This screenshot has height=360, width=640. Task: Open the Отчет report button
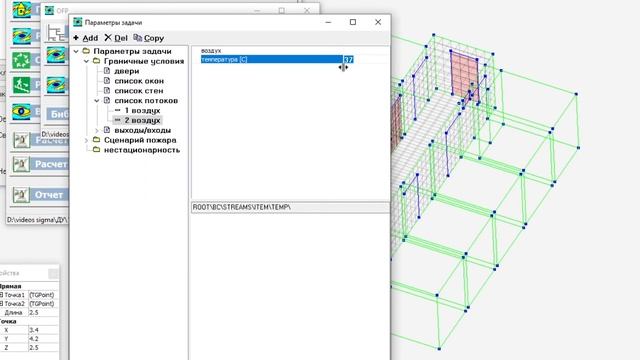[49, 195]
